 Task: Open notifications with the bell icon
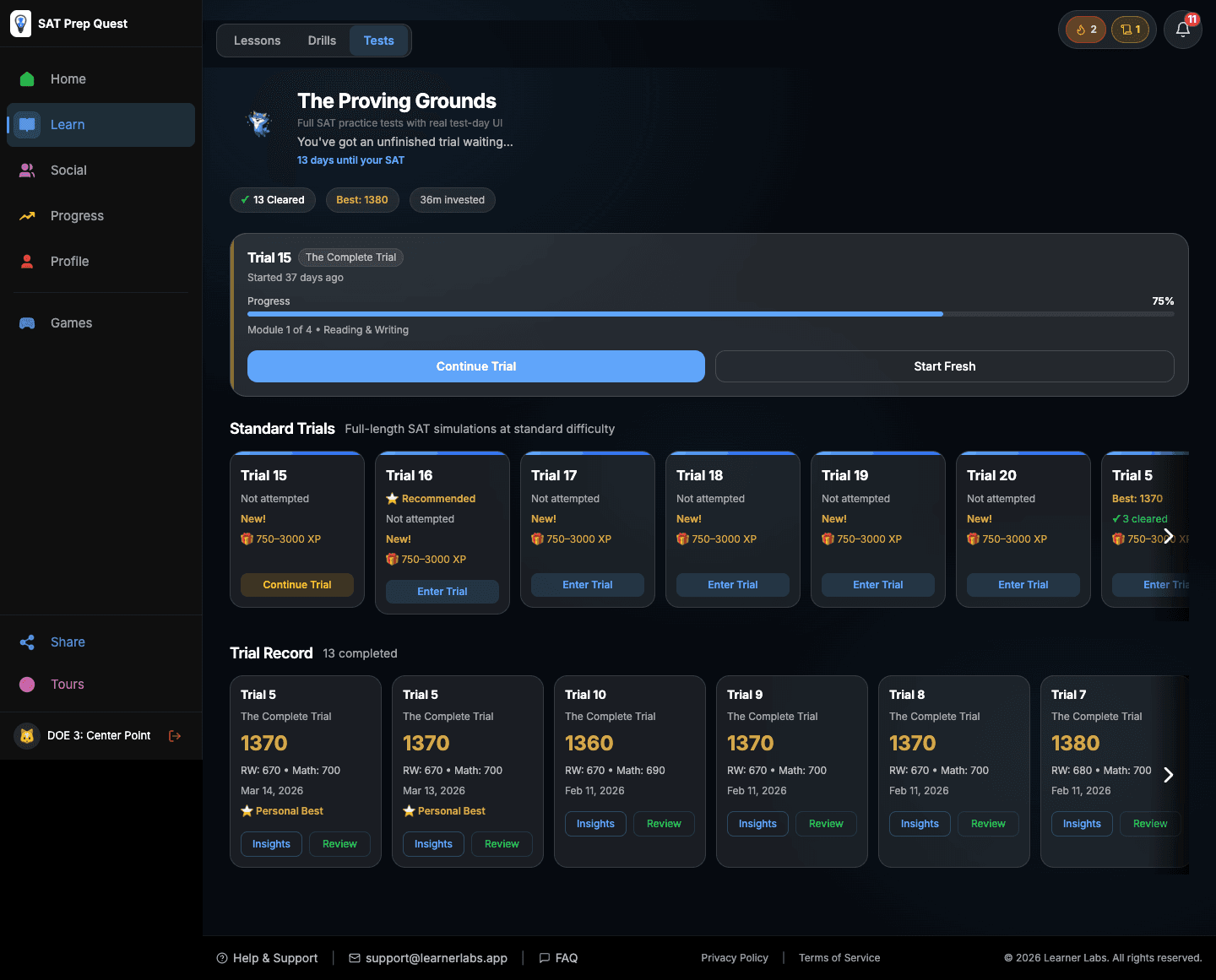click(x=1182, y=29)
